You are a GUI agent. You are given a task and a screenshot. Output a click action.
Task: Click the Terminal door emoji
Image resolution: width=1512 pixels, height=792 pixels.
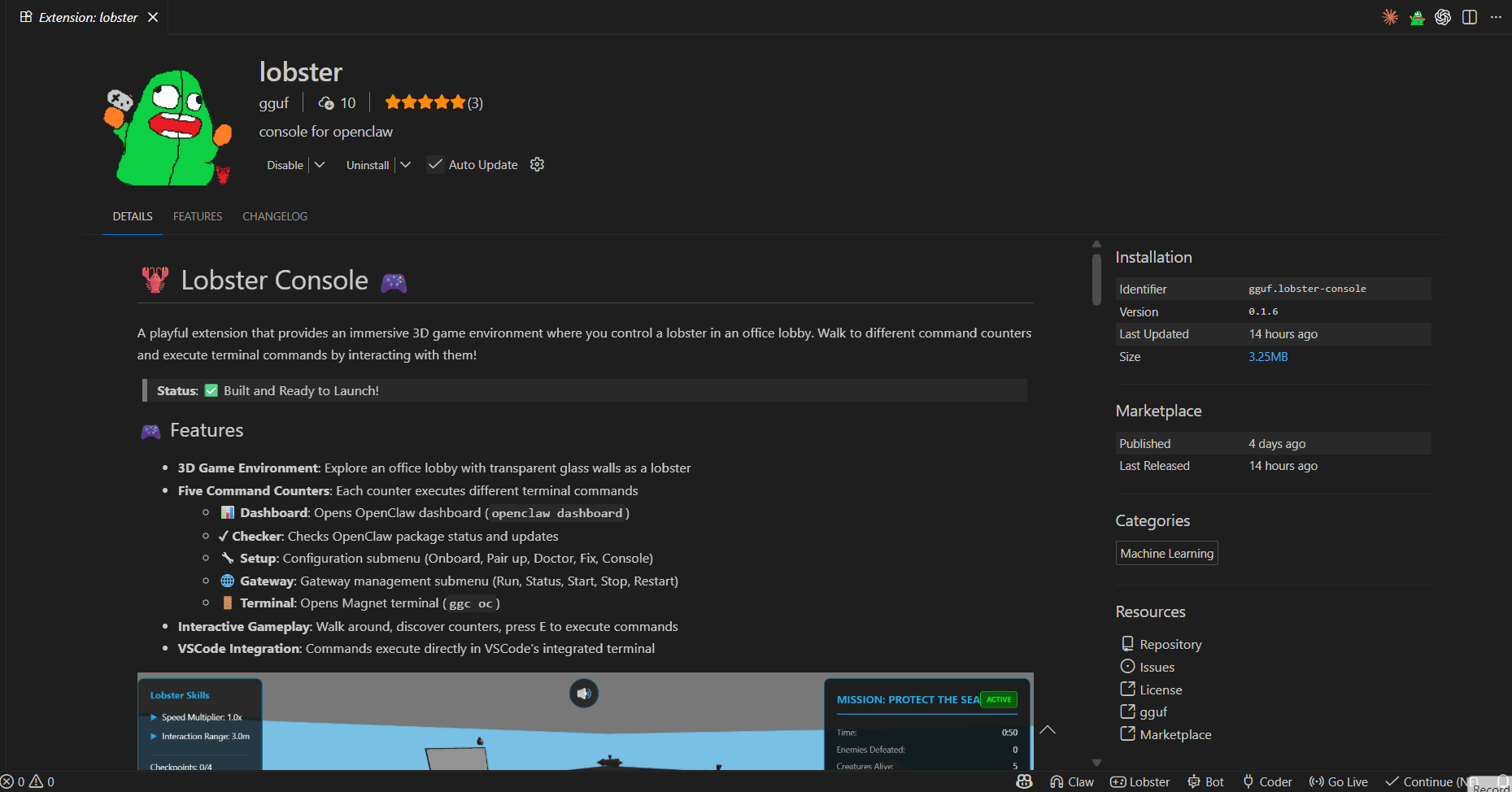click(x=228, y=603)
